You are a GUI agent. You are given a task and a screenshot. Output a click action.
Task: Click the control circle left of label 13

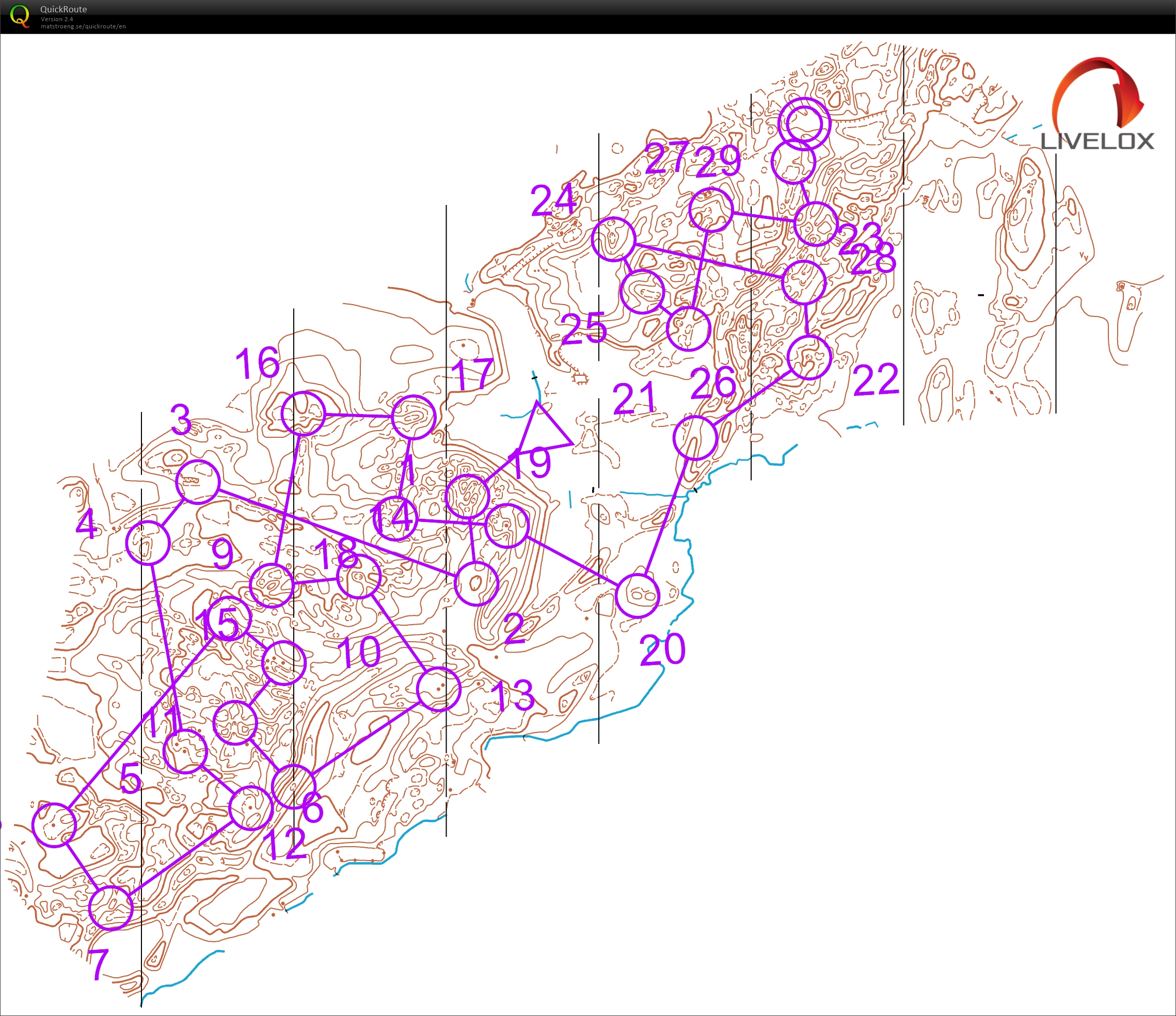click(438, 689)
